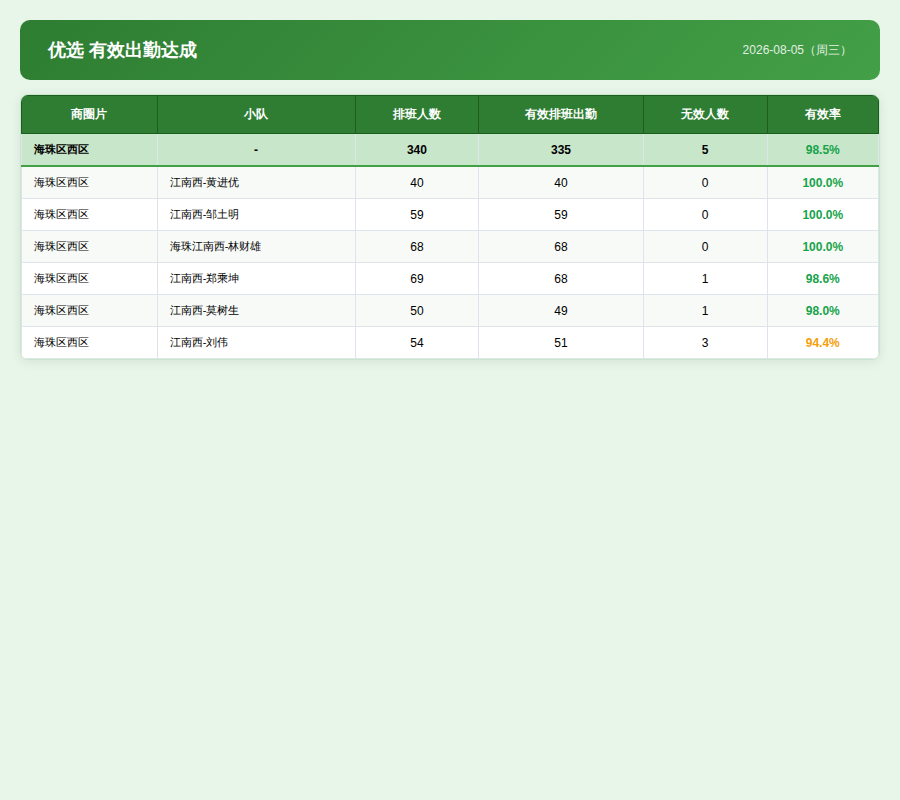
Task: Select team 海珠江南西-林财雄
Action: point(215,247)
